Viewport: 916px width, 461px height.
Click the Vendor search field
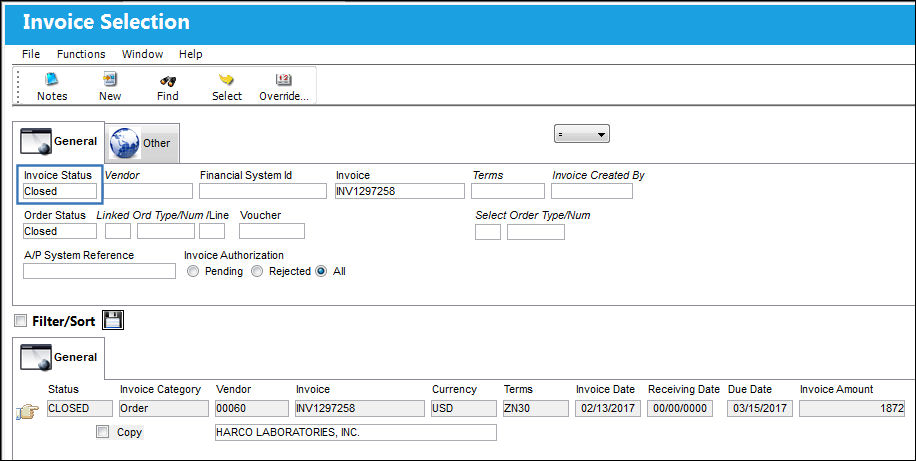(x=148, y=191)
